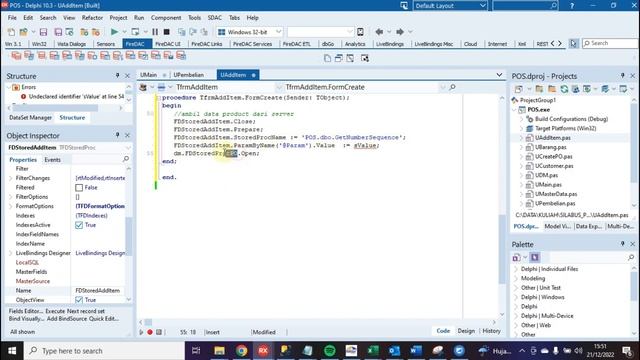Open the TfrmAddItem.FormCreate method dropdown
Viewport: 640px width, 360px height.
364,87
